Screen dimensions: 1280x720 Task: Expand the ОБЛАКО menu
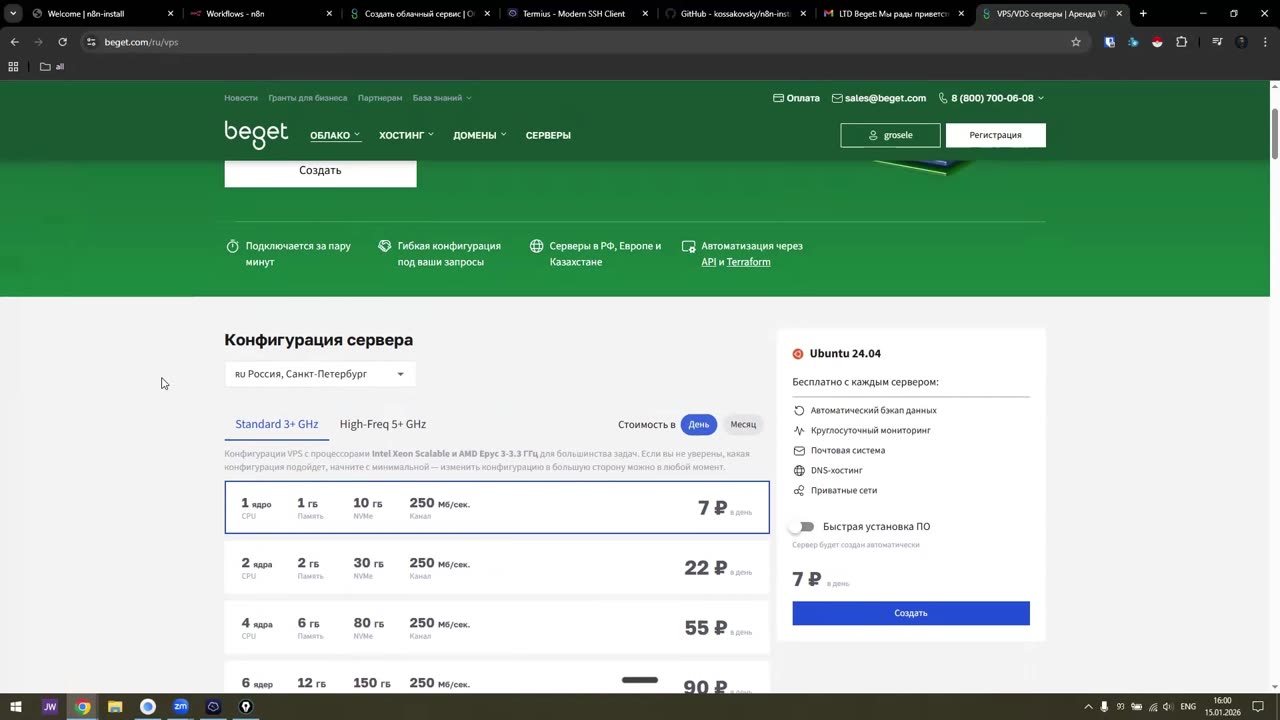[335, 135]
